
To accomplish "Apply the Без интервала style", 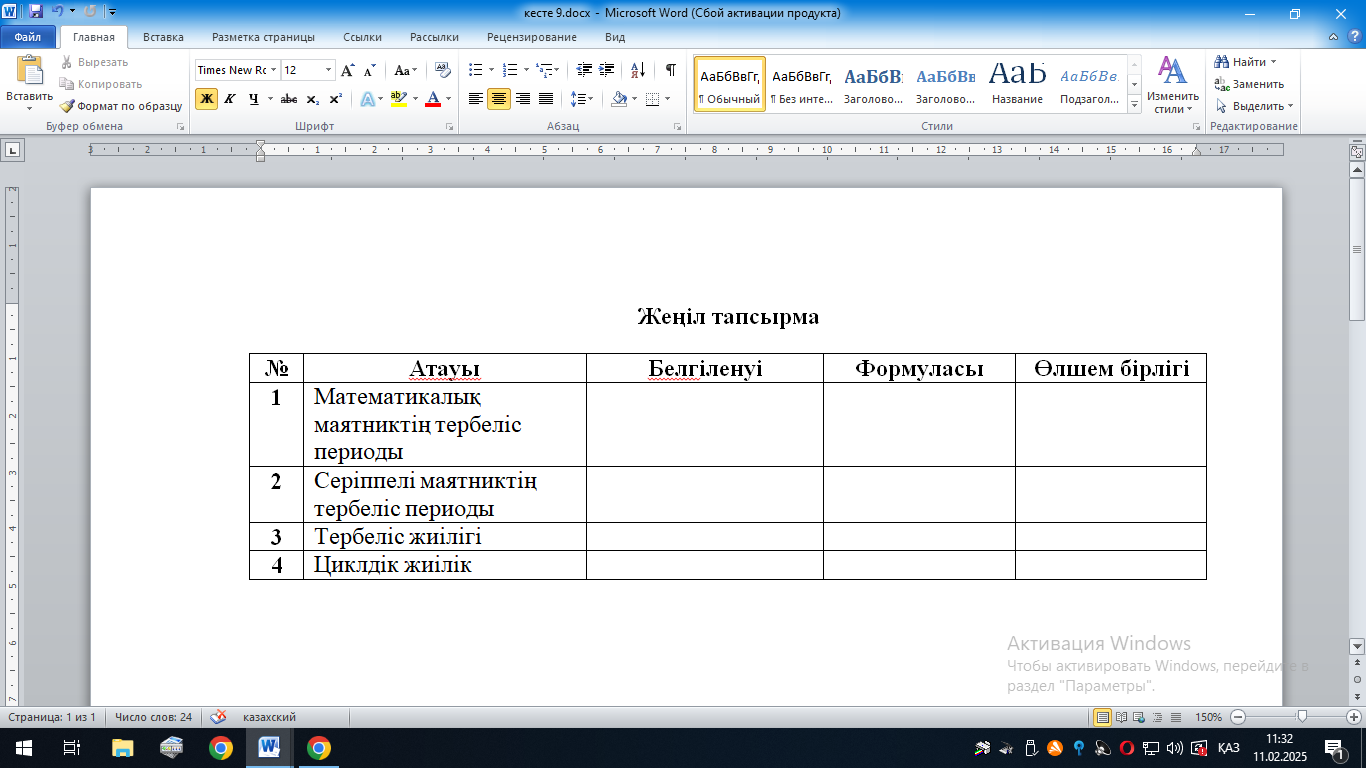I will click(x=802, y=84).
